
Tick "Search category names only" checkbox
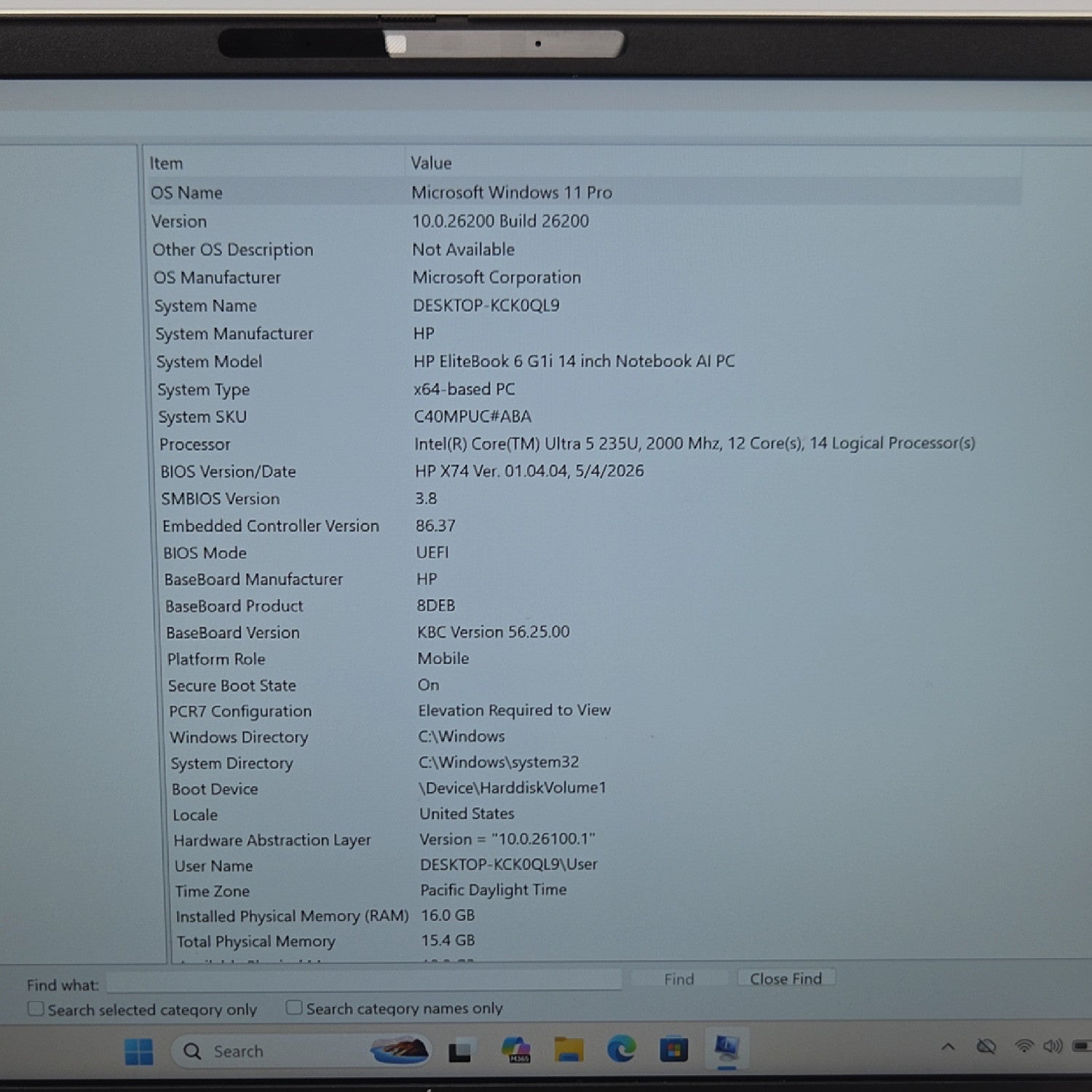tap(293, 1008)
